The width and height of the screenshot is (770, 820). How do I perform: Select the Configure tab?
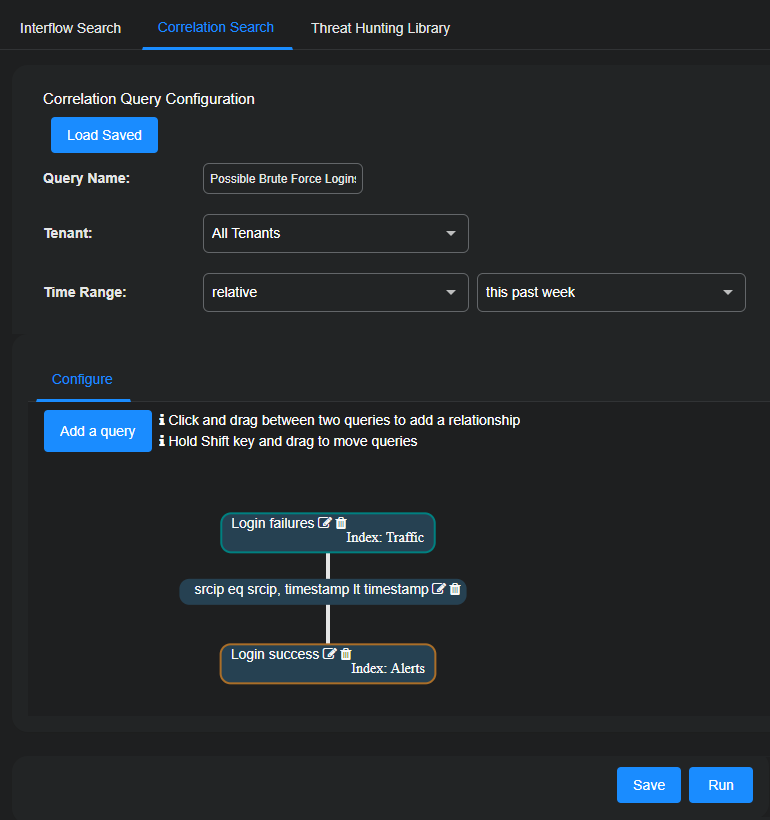82,379
